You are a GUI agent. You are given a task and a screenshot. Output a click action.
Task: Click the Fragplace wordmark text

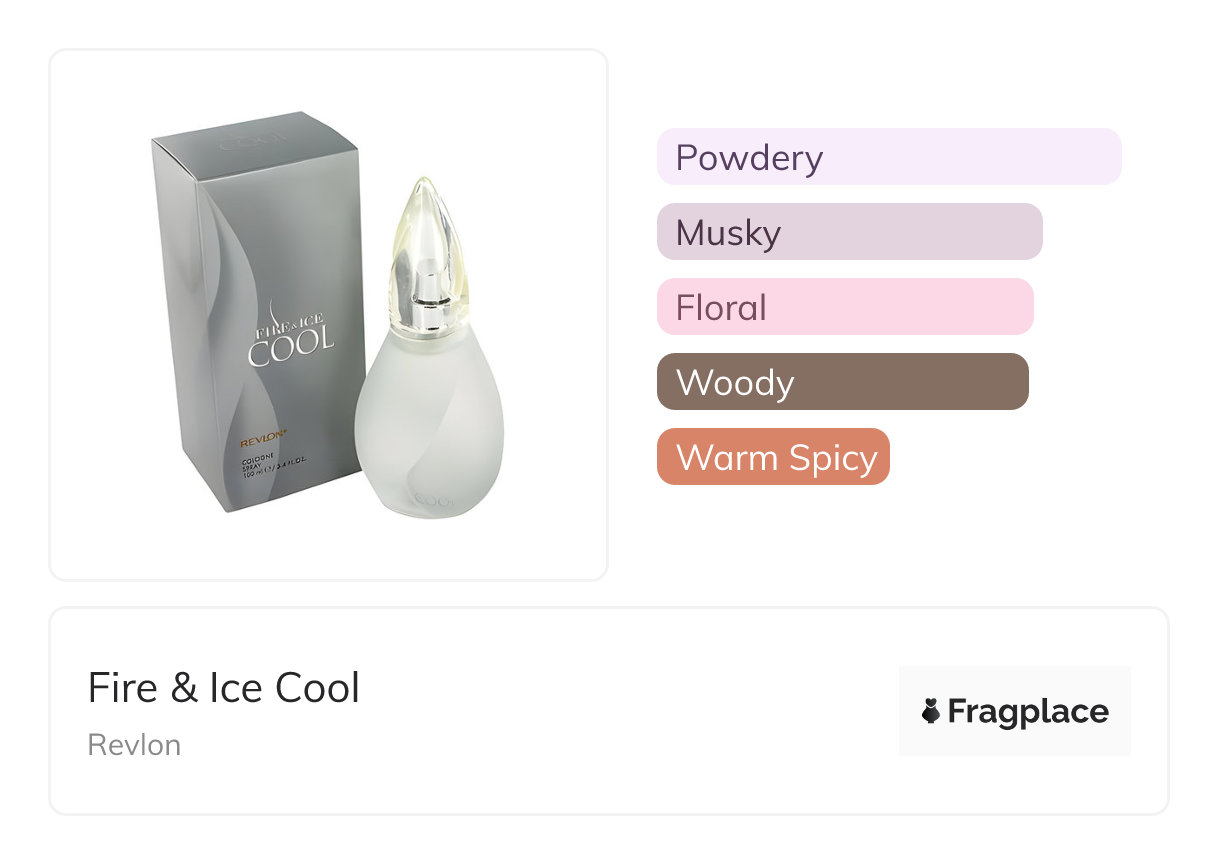[1028, 712]
